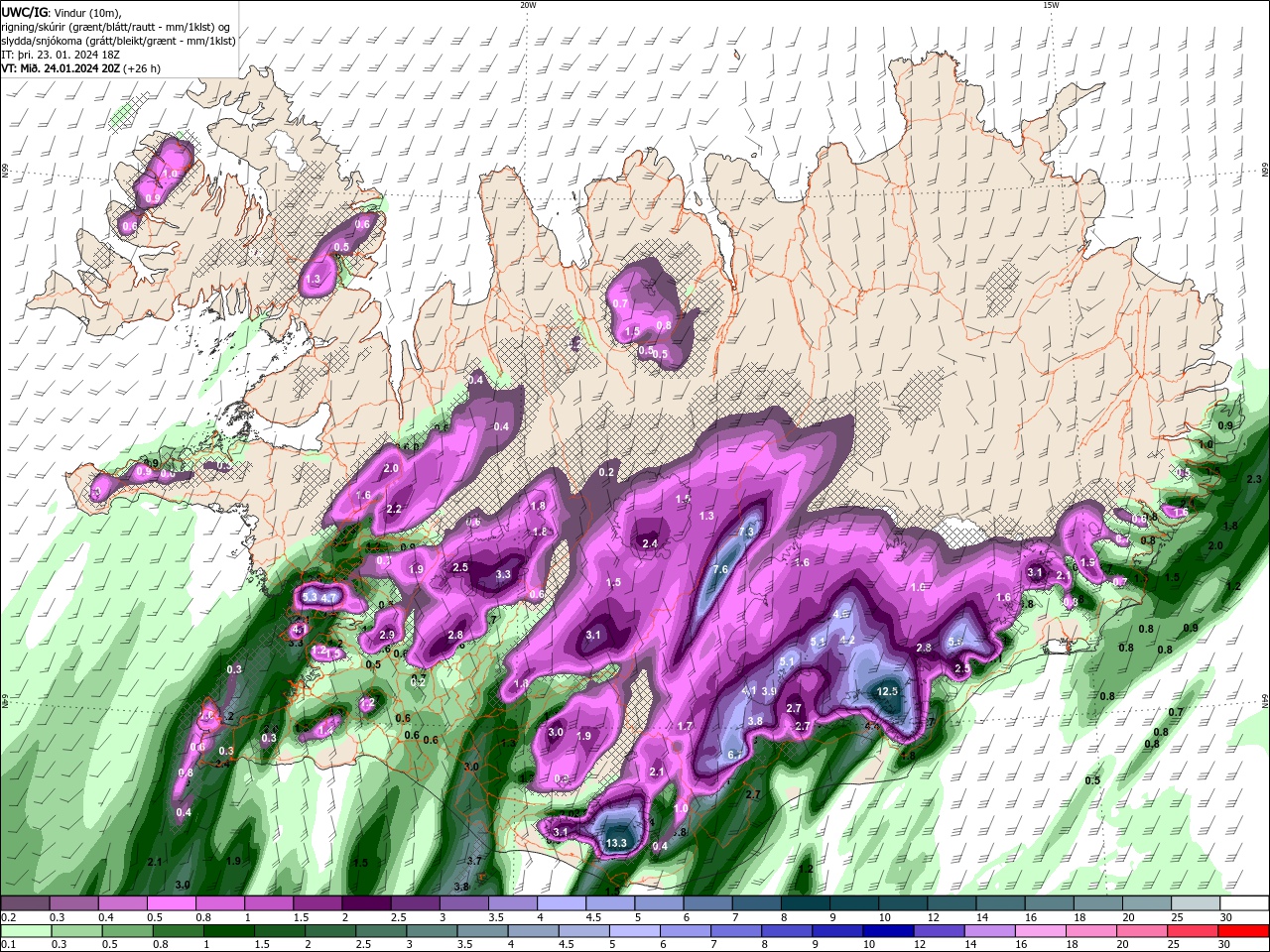1270x952 pixels.
Task: Click the pale lavender 4 snow legend swatch
Action: [x=562, y=903]
